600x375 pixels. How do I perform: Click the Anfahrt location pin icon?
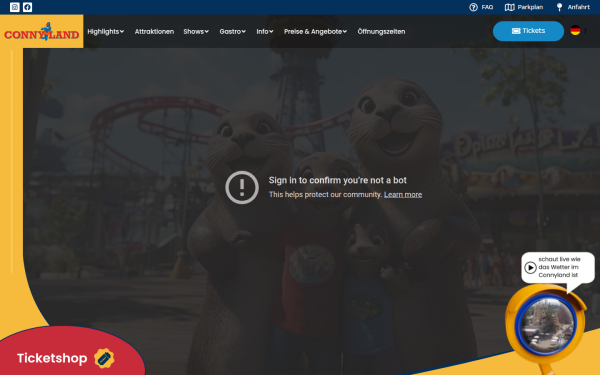(559, 7)
